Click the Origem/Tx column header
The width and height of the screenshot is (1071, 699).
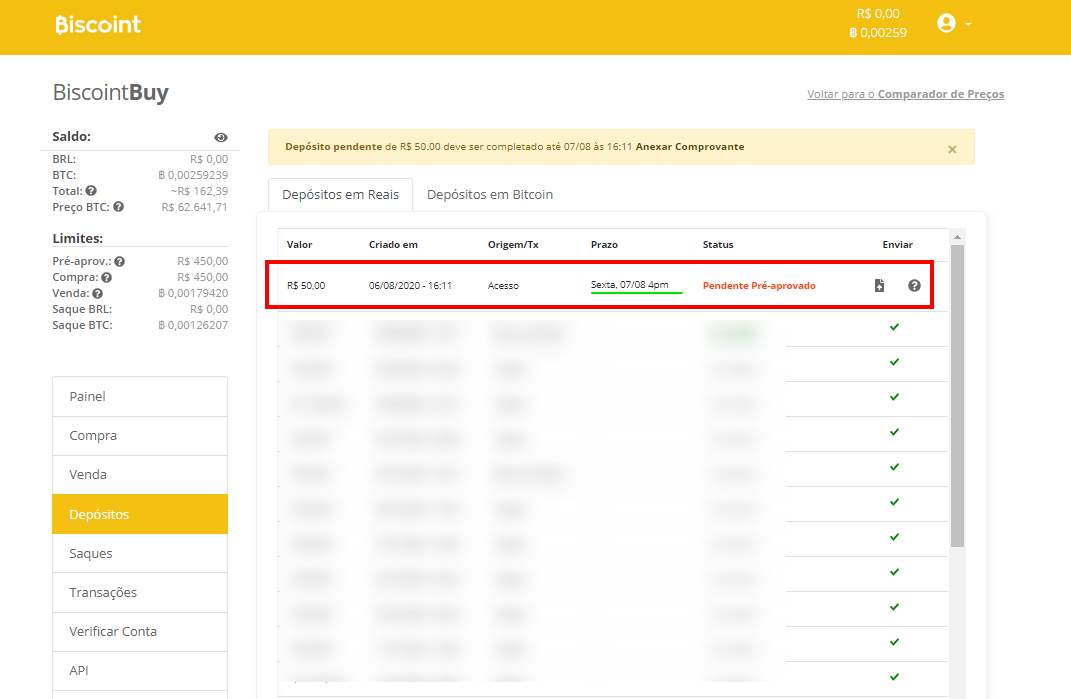(513, 245)
